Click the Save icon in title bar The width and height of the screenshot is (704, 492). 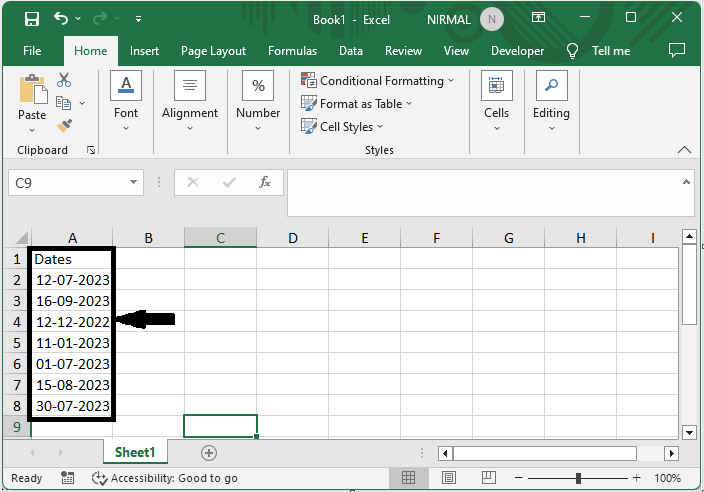[31, 19]
